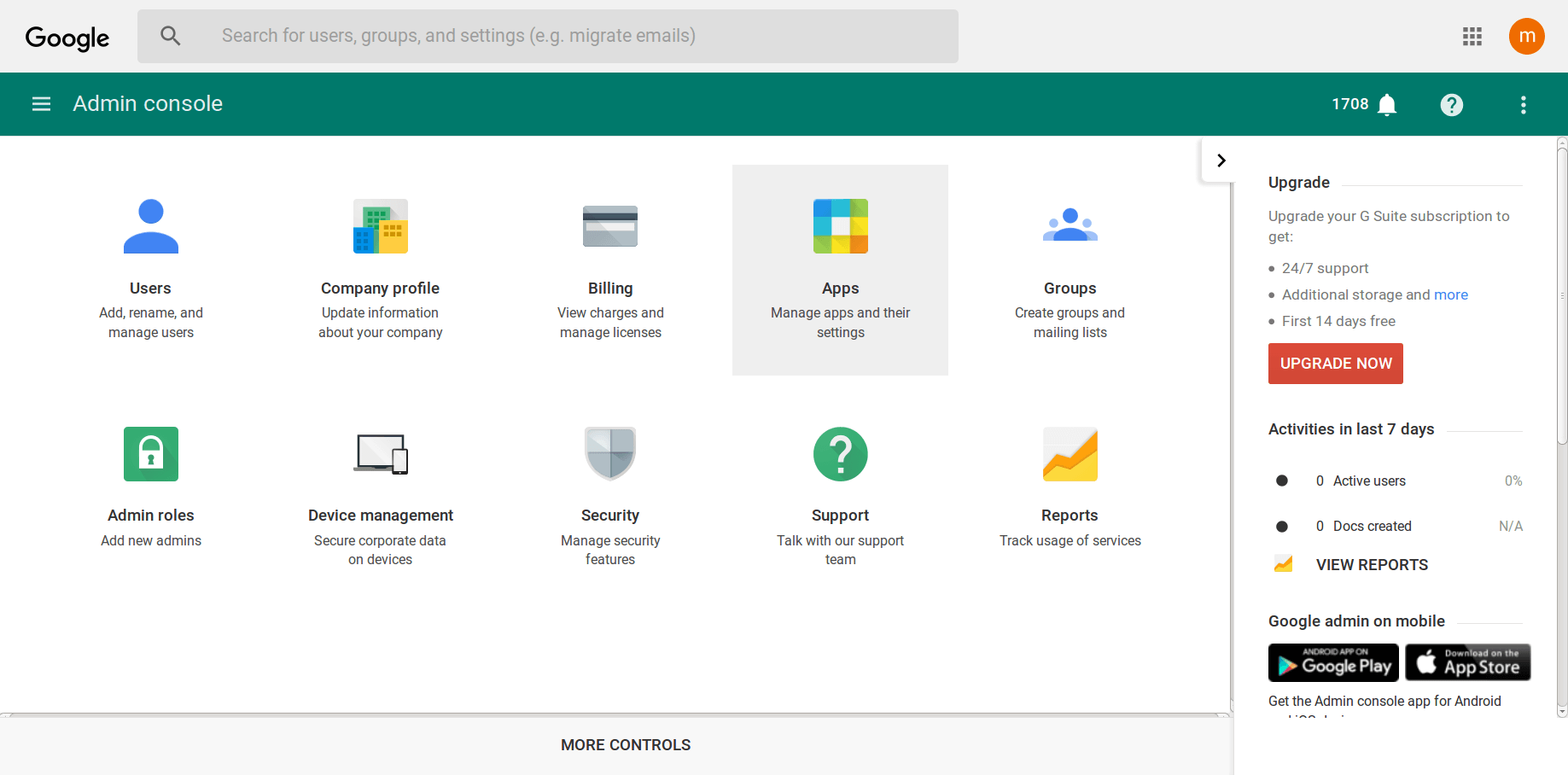Open Device management laptop icon
Image resolution: width=1568 pixels, height=775 pixels.
381,454
